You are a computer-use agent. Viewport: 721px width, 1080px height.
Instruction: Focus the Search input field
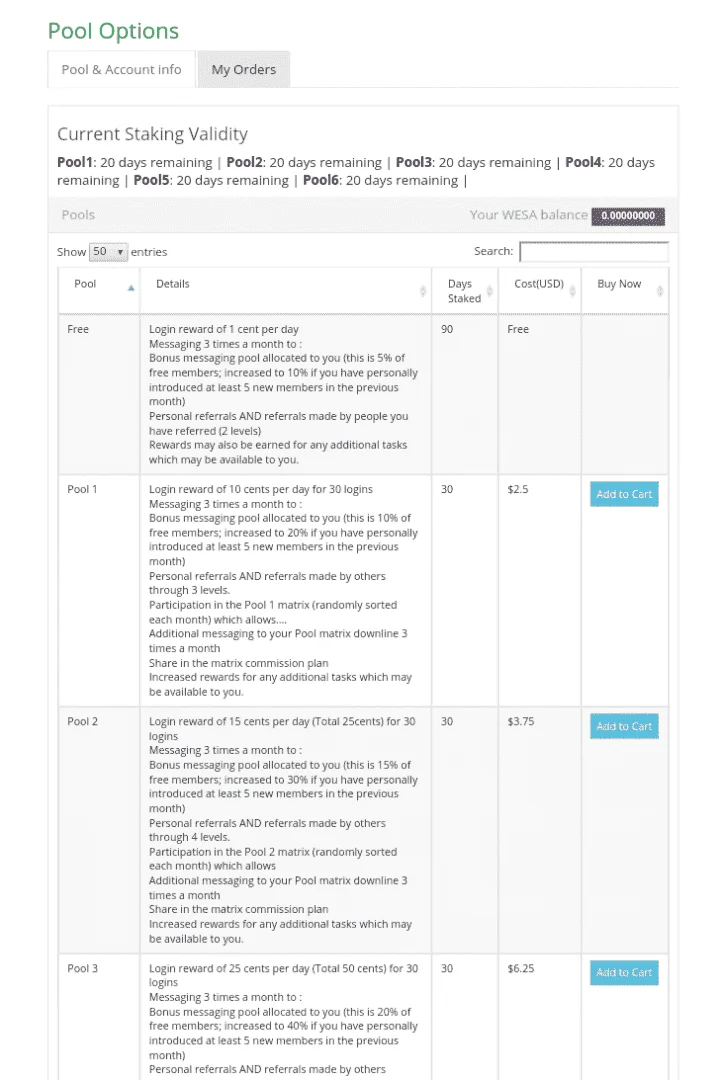pyautogui.click(x=594, y=251)
